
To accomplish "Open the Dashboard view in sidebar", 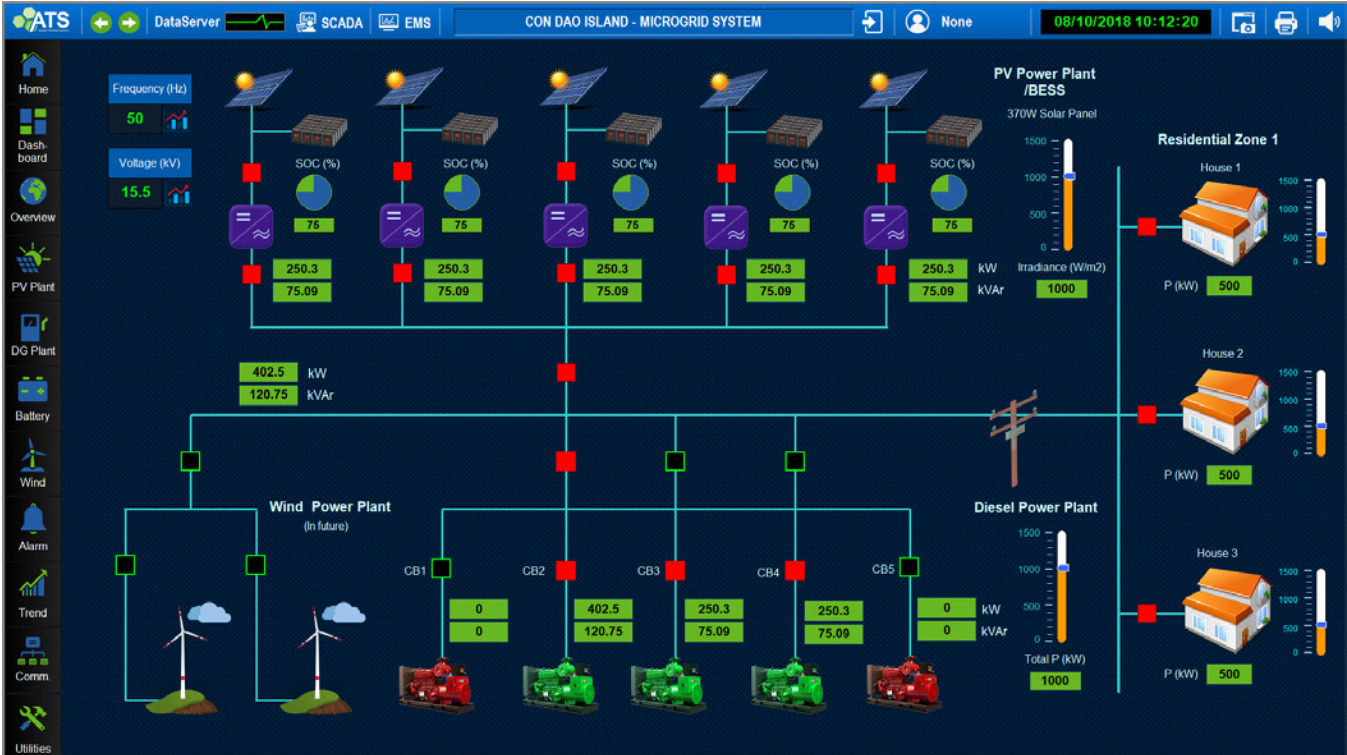I will (33, 135).
